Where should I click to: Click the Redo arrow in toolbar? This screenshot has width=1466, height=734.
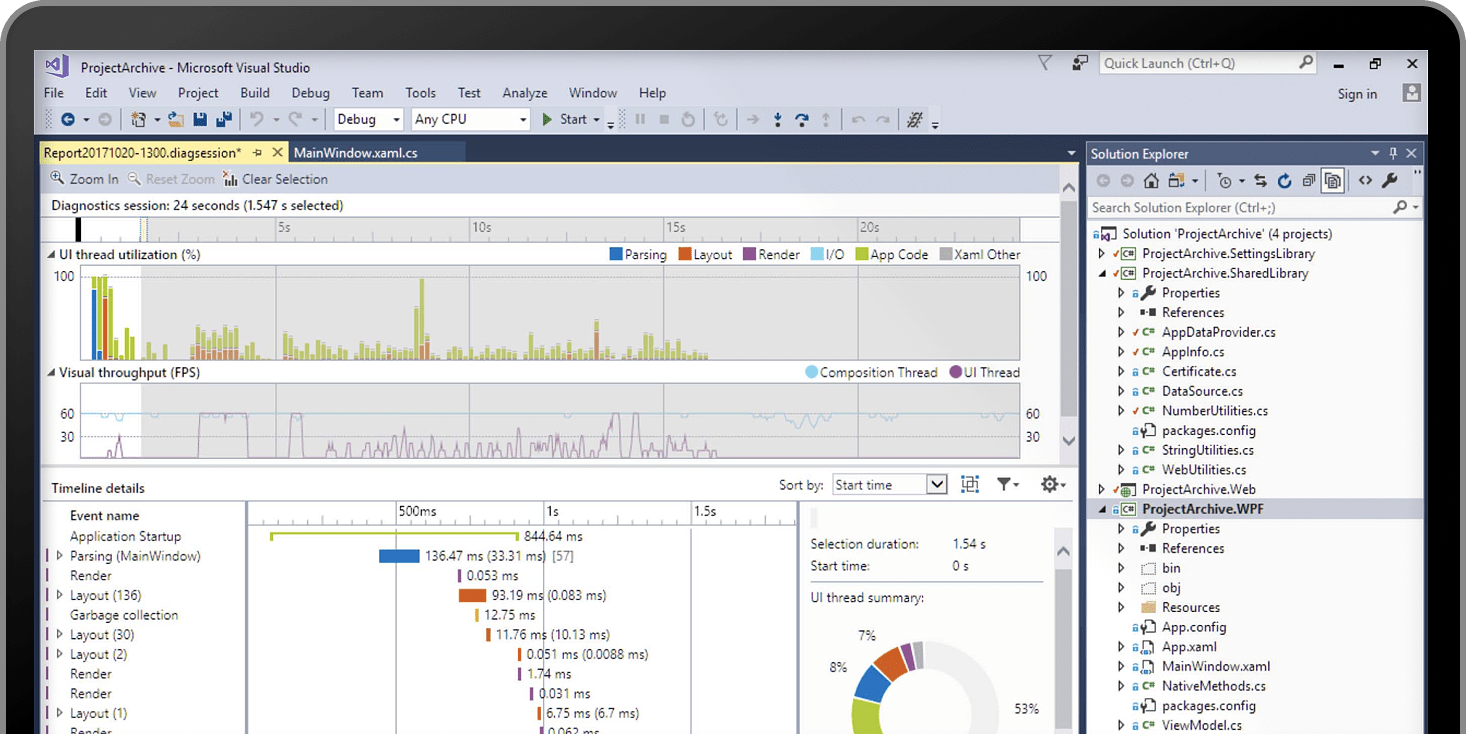[295, 119]
